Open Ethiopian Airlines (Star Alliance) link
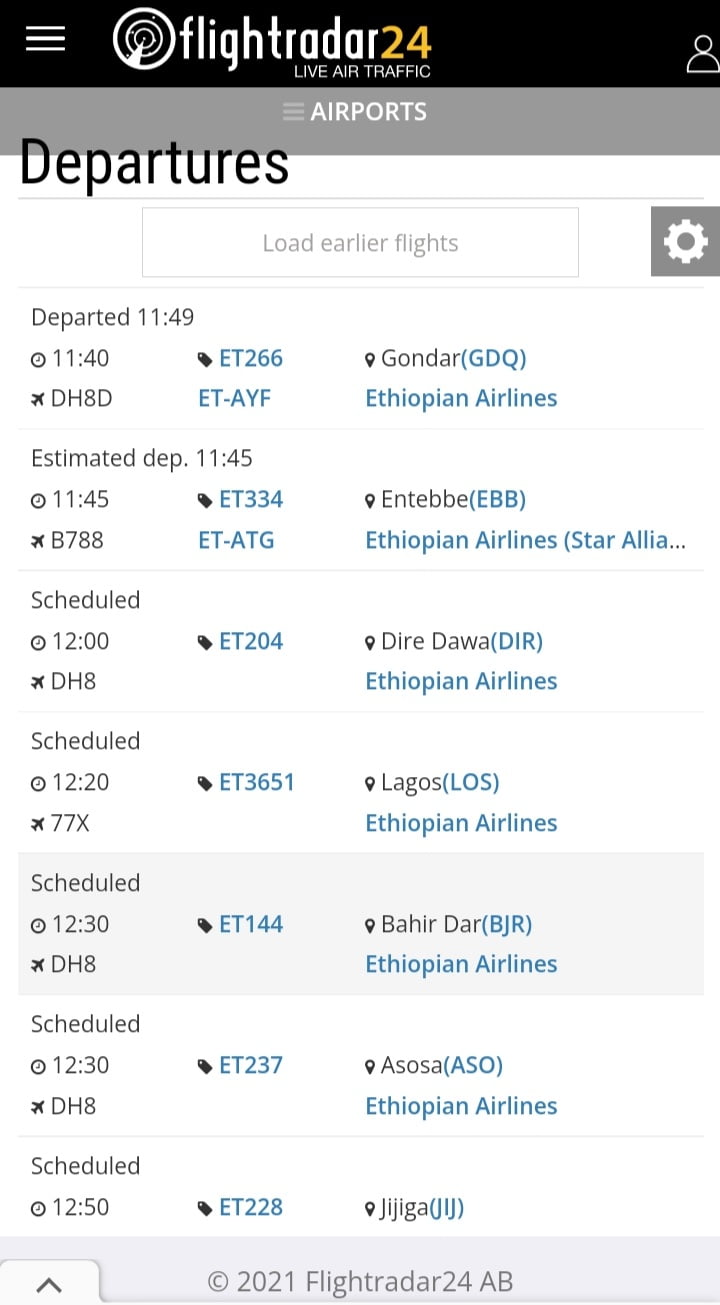Screen dimensions: 720x1305 coord(525,540)
